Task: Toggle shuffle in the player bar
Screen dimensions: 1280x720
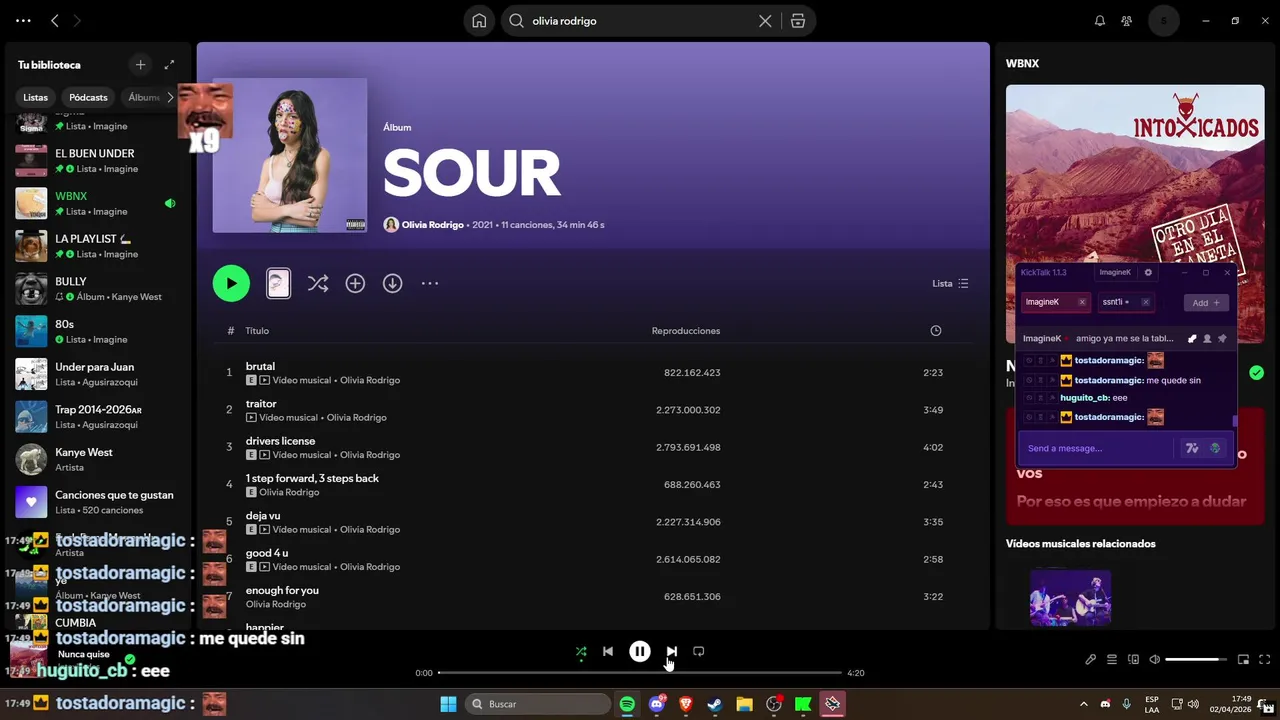Action: coord(581,651)
